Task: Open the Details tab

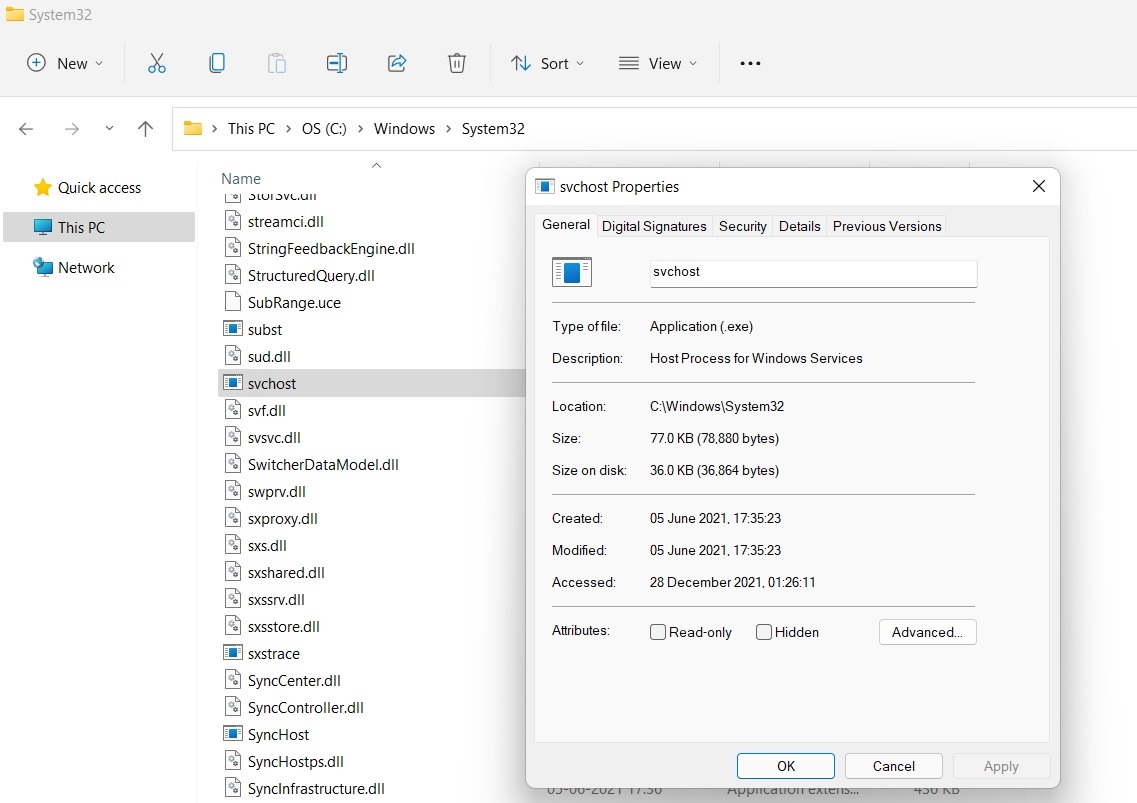Action: tap(799, 226)
